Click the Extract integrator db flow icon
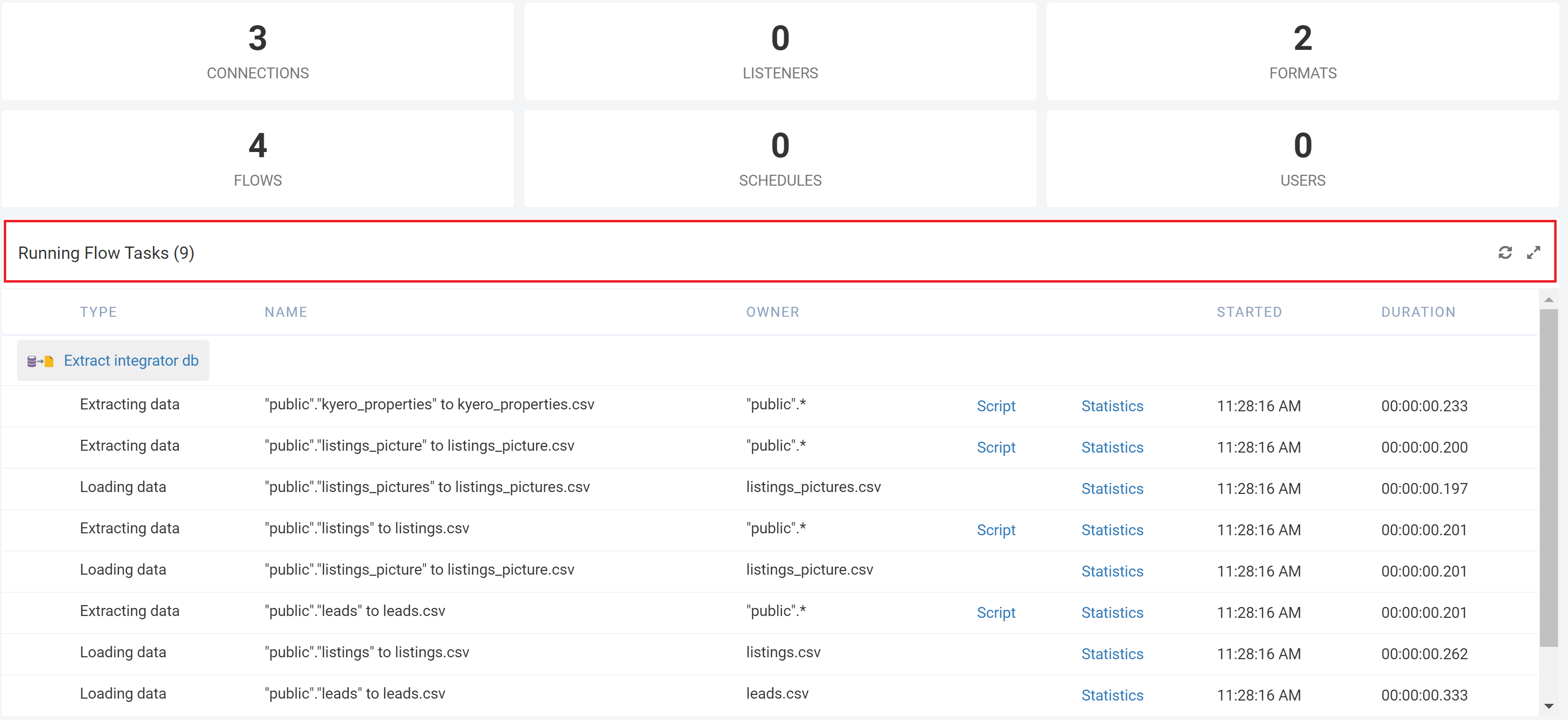 click(x=40, y=361)
